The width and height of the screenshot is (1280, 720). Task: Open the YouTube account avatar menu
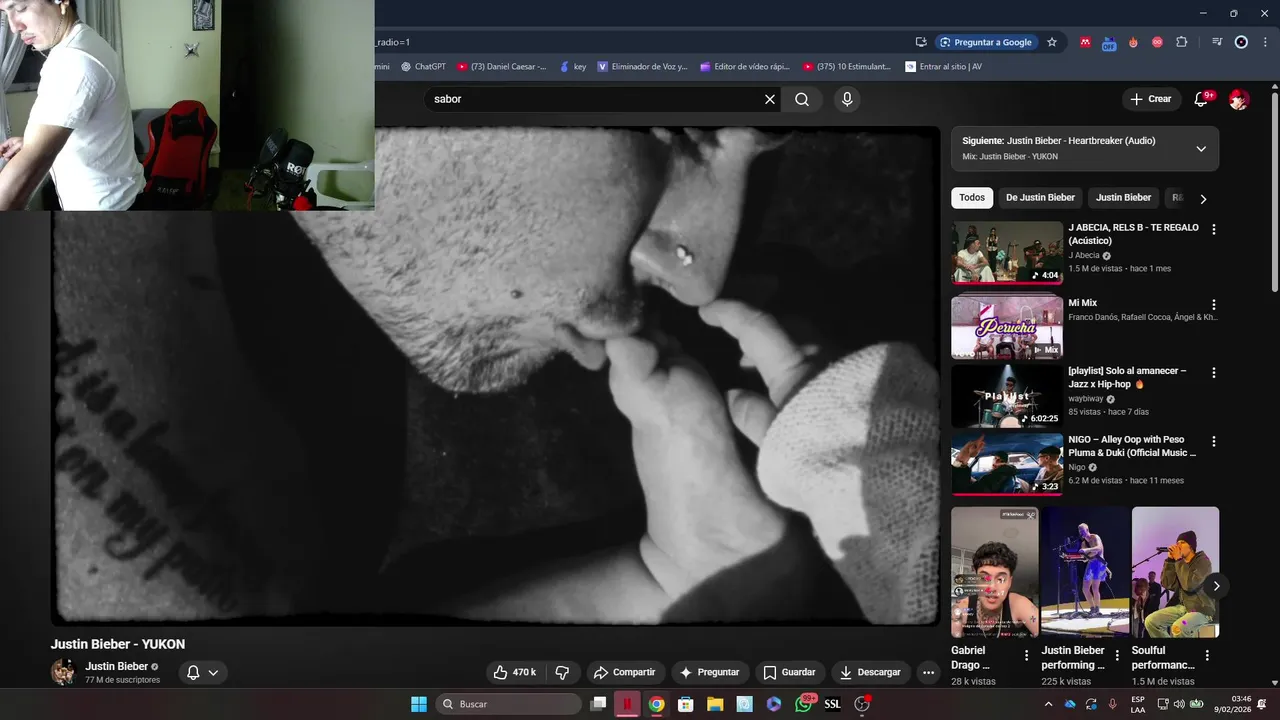click(1239, 99)
